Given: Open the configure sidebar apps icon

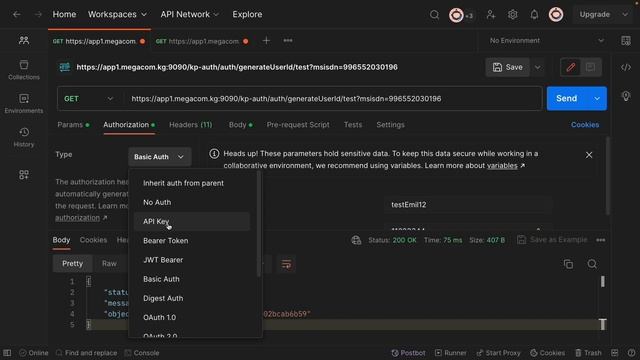Looking at the screenshot, I should pyautogui.click(x=24, y=175).
